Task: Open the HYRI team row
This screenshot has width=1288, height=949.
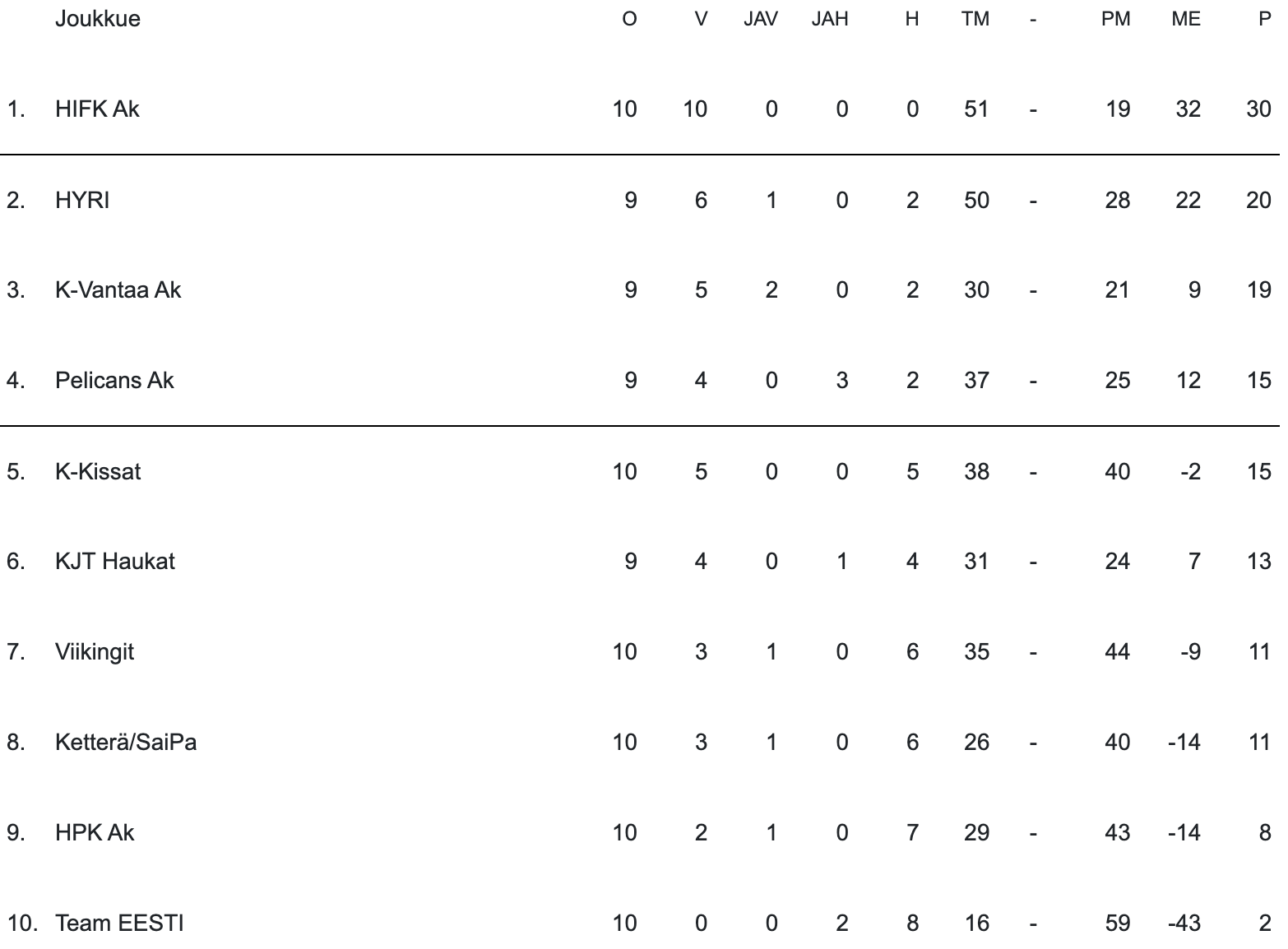Action: pos(82,200)
